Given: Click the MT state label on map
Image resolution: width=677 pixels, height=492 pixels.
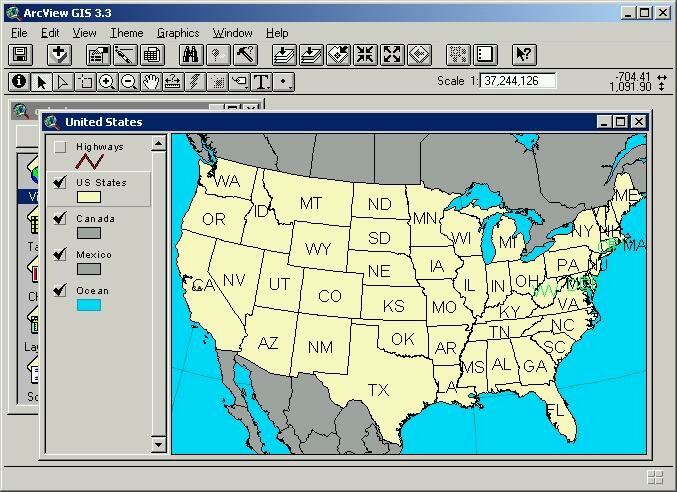Looking at the screenshot, I should 311,203.
